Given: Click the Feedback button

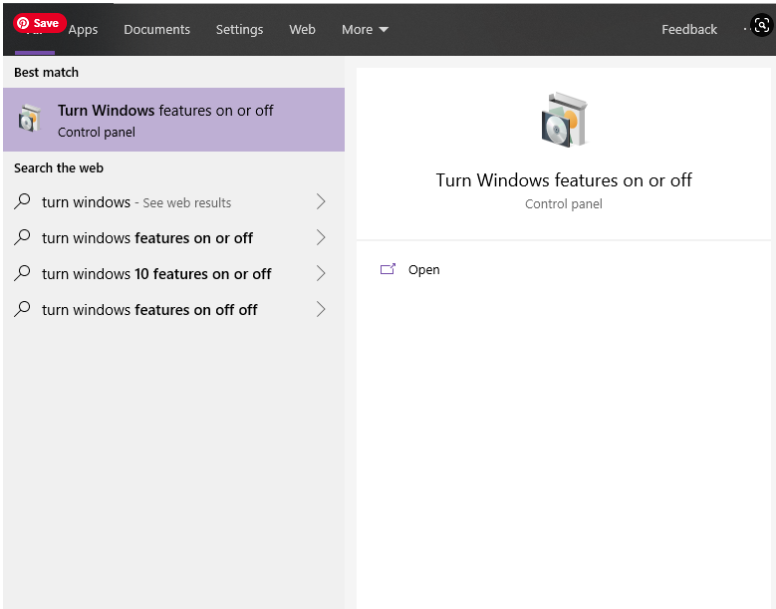Looking at the screenshot, I should pyautogui.click(x=689, y=30).
